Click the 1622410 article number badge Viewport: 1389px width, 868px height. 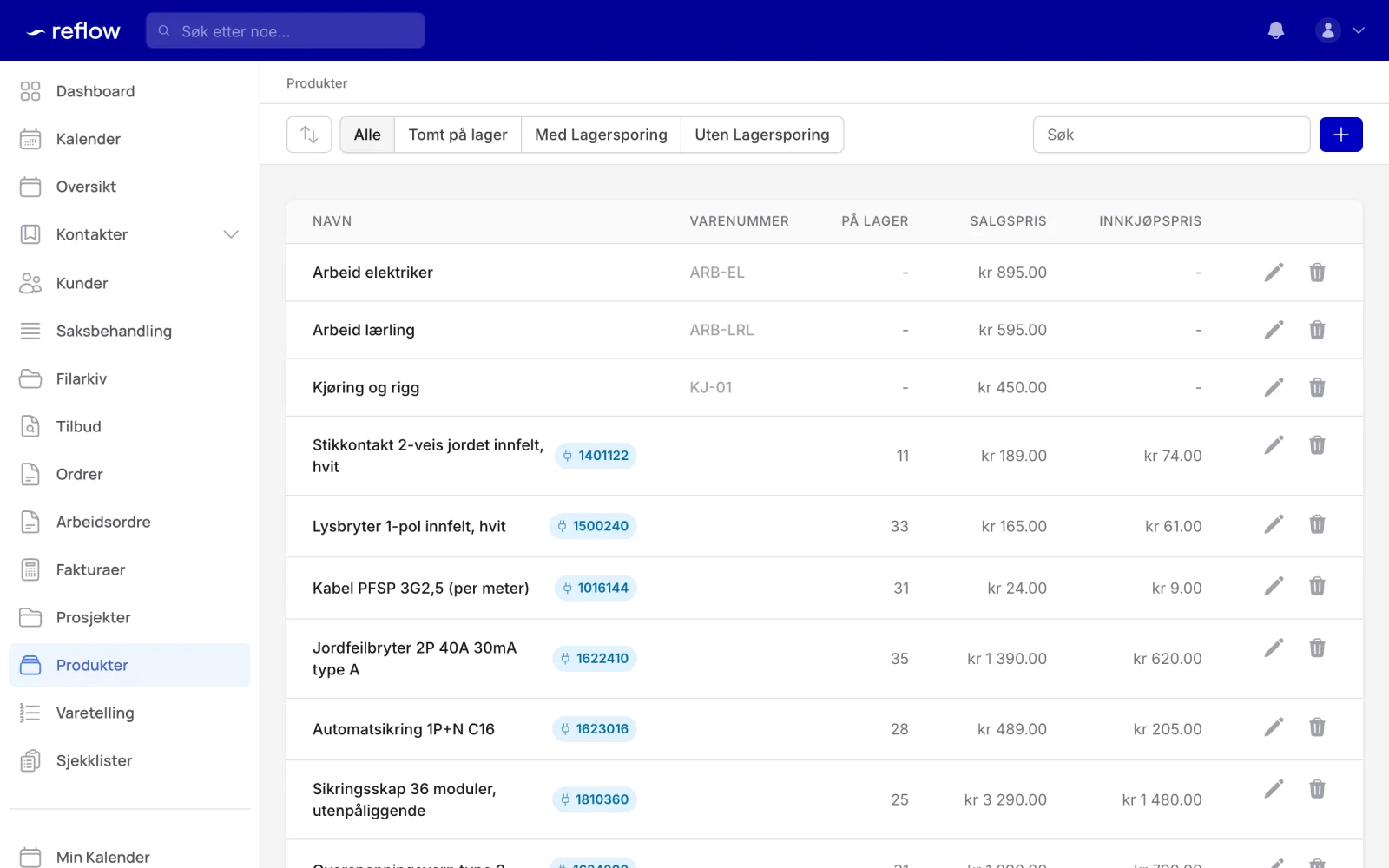pyautogui.click(x=595, y=658)
